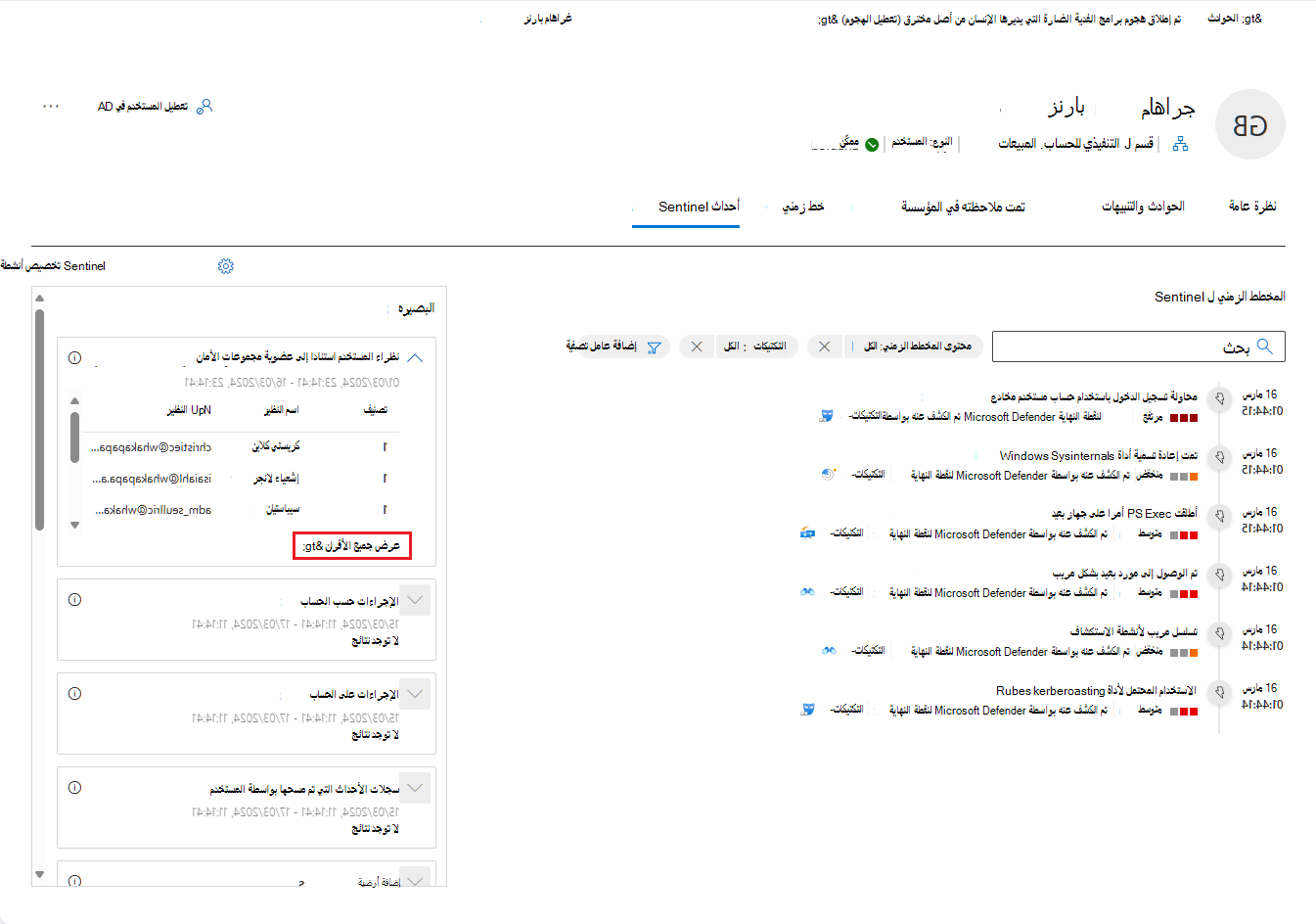Remove the tactics filter with its X
This screenshot has width=1316, height=924.
(696, 346)
